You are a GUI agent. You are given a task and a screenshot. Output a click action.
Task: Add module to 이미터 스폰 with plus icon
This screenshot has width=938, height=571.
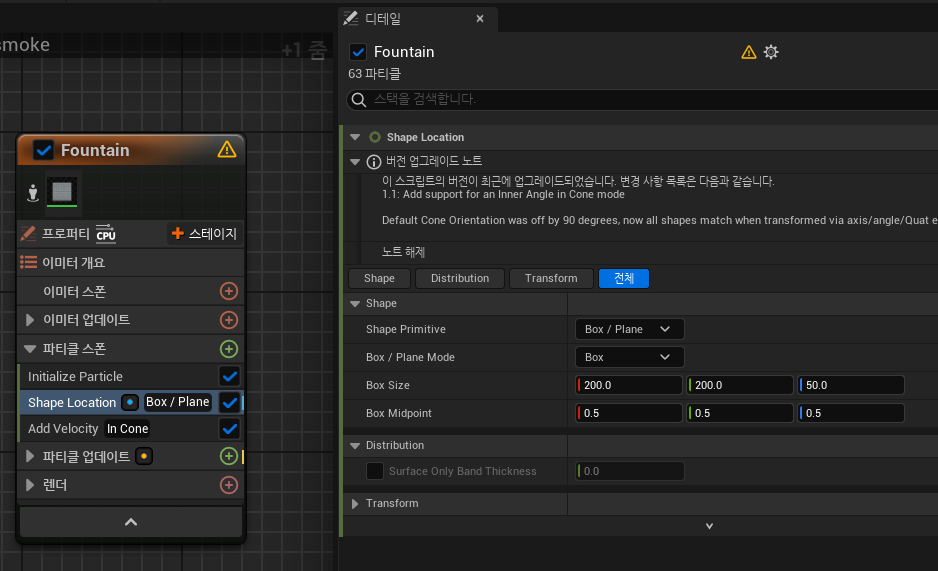click(229, 291)
